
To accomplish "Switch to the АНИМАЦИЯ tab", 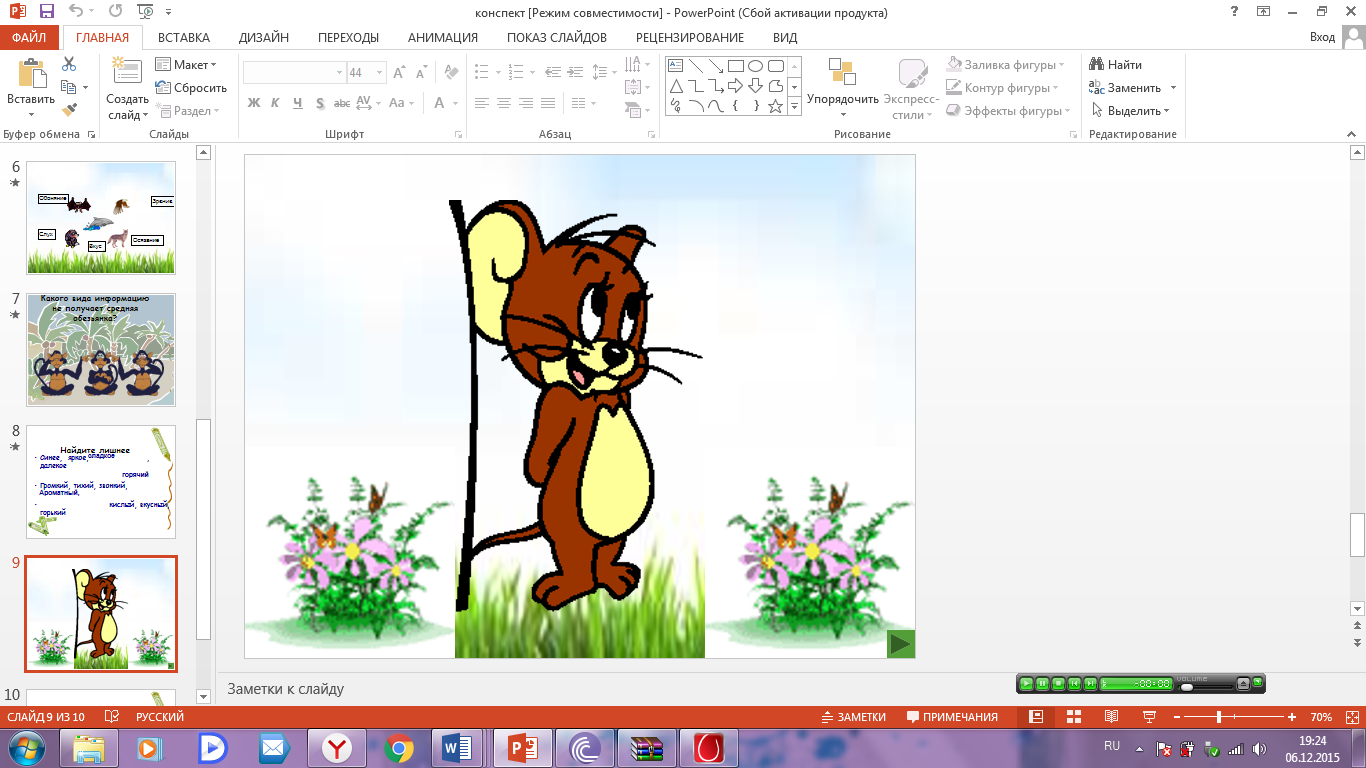I will point(443,38).
